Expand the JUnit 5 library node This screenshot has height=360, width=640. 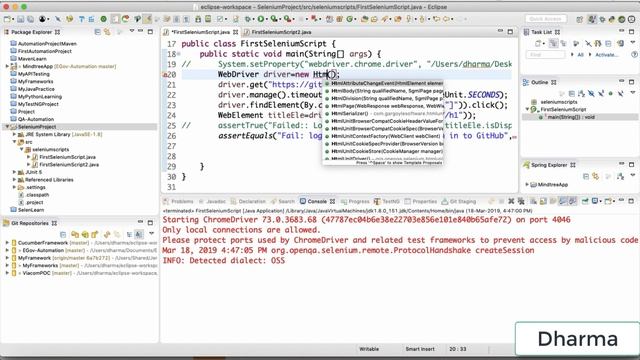[x=14, y=172]
